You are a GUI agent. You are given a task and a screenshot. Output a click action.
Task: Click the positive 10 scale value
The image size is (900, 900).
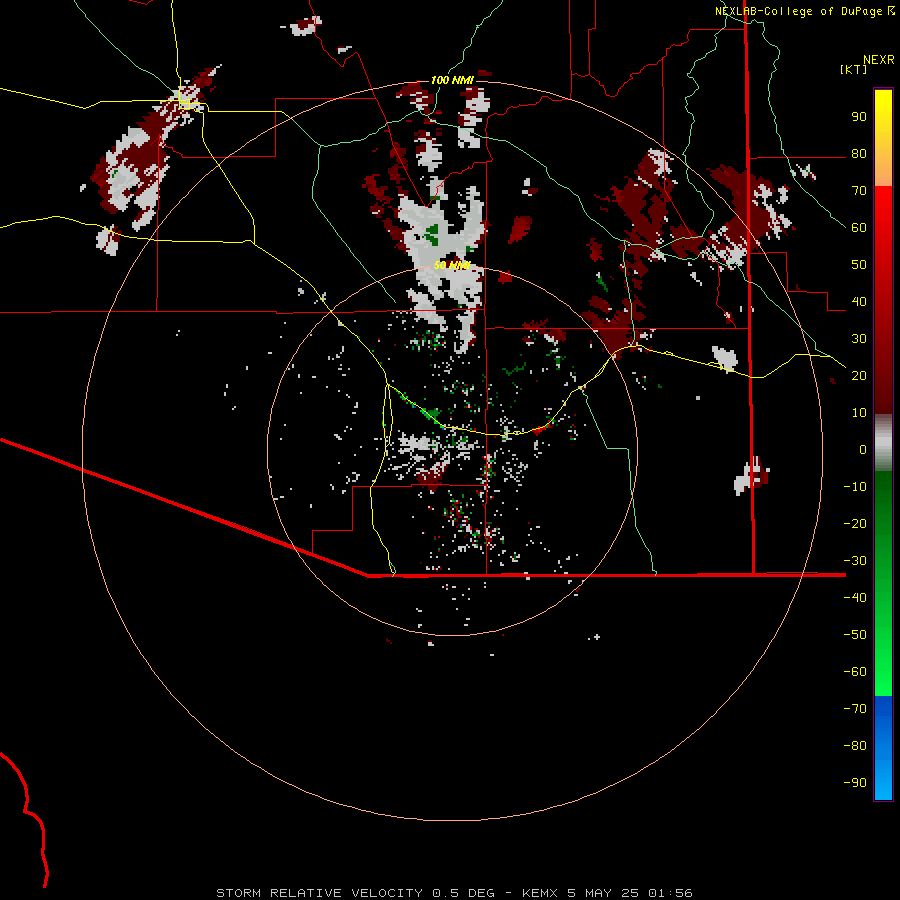click(x=859, y=413)
